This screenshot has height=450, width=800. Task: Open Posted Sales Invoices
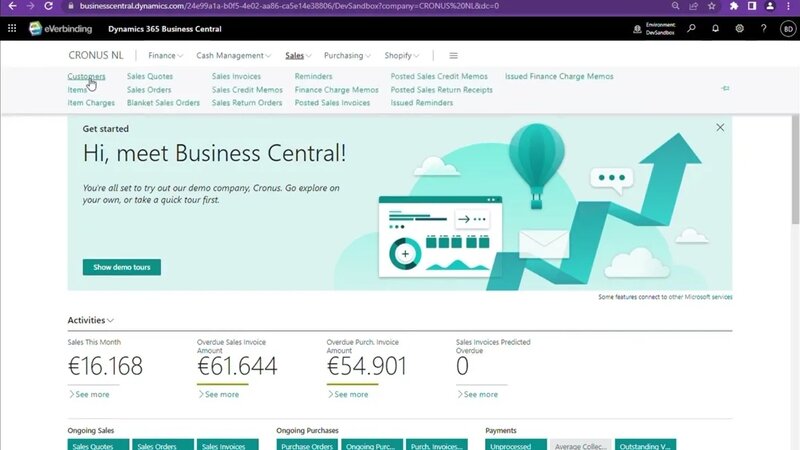coord(332,103)
